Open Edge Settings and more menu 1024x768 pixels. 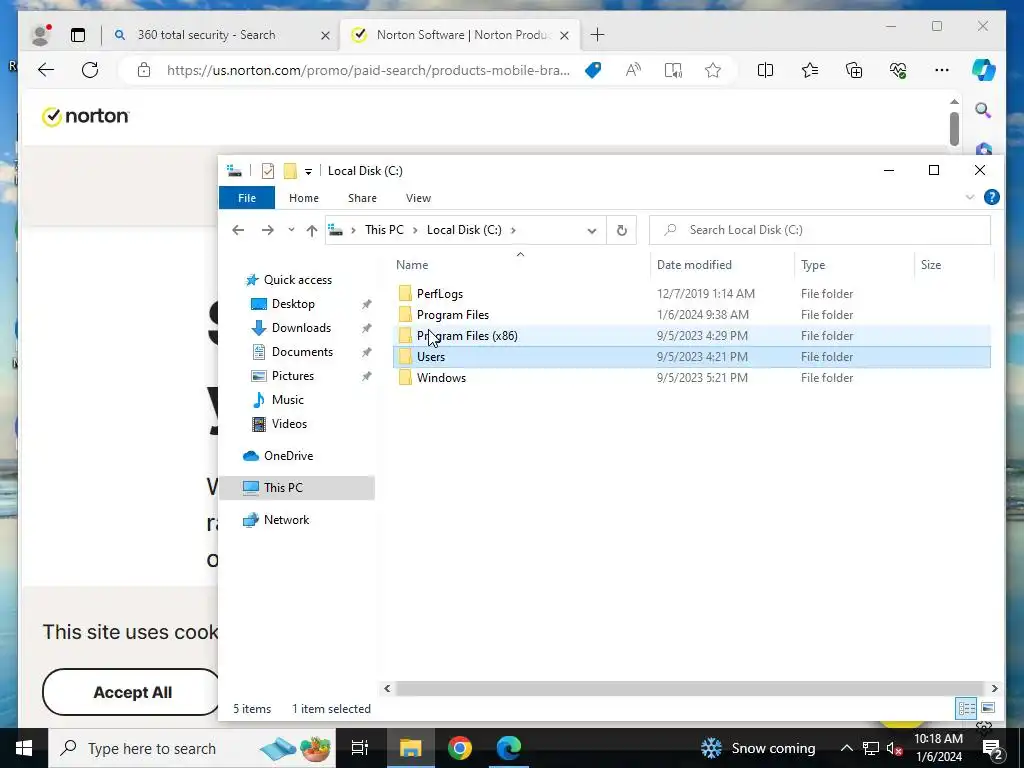coord(942,70)
